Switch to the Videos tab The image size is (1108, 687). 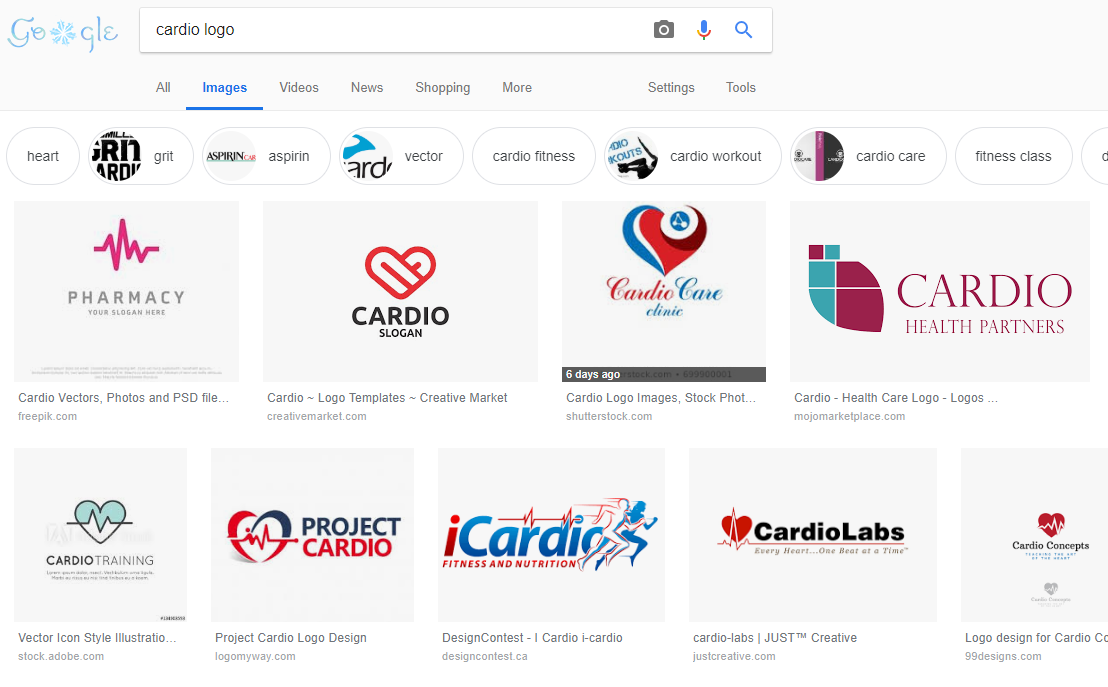[299, 88]
